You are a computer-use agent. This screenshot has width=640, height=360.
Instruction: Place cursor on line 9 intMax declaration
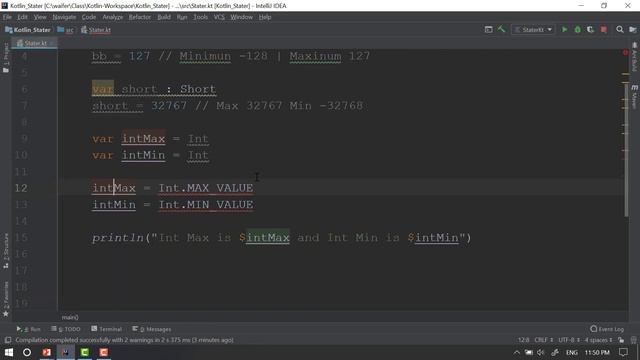143,139
